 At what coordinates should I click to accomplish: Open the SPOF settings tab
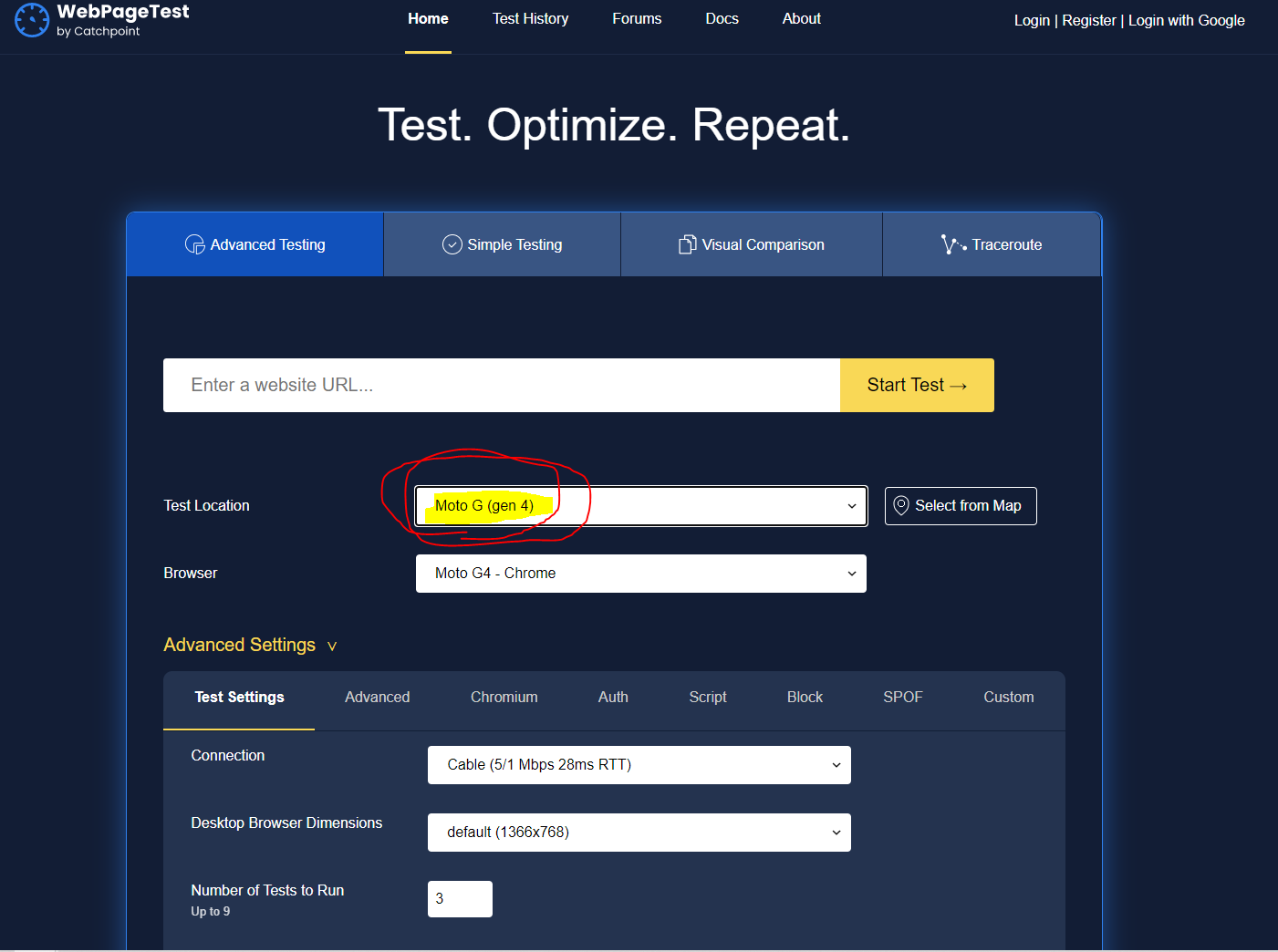tap(903, 697)
